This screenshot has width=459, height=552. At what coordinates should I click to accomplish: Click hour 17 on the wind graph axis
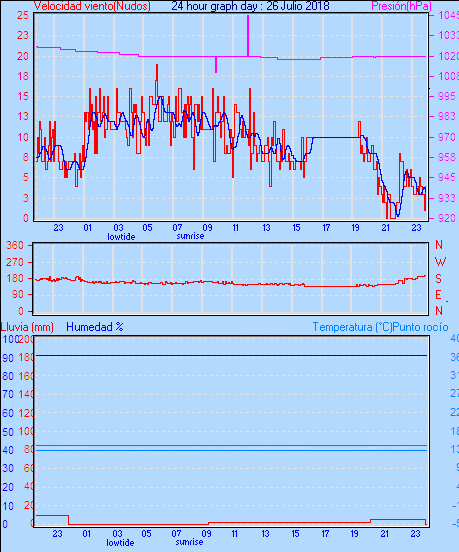point(326,228)
